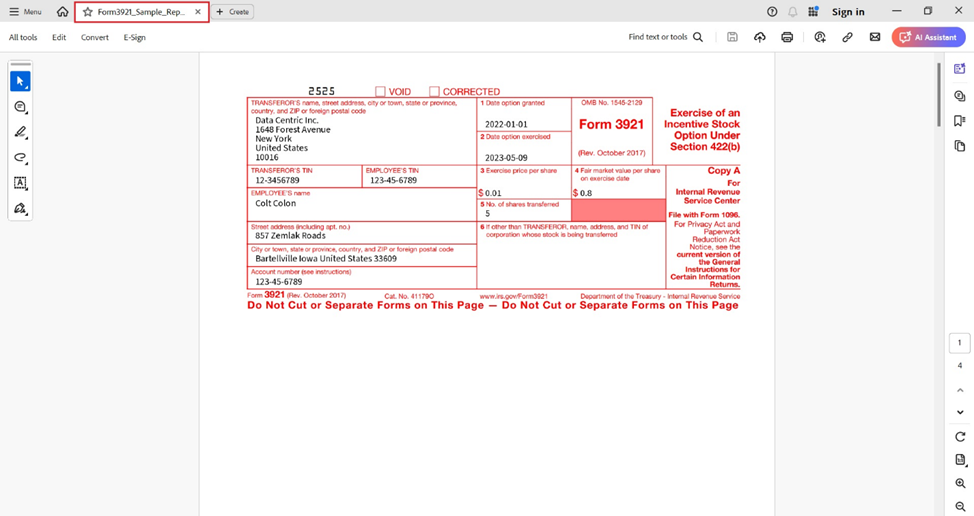Open the Help question mark icon

(771, 12)
